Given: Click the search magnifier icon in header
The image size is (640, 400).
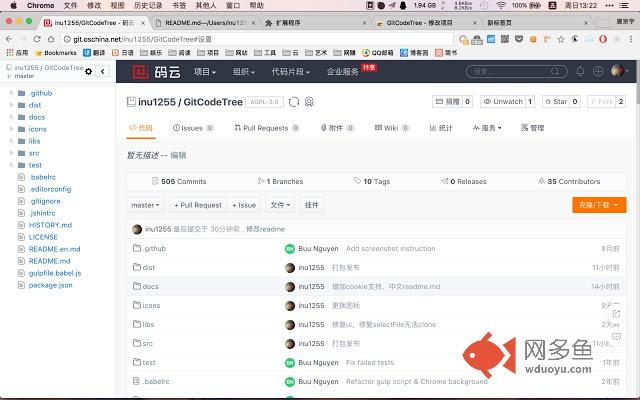Looking at the screenshot, I should pyautogui.click(x=555, y=71).
